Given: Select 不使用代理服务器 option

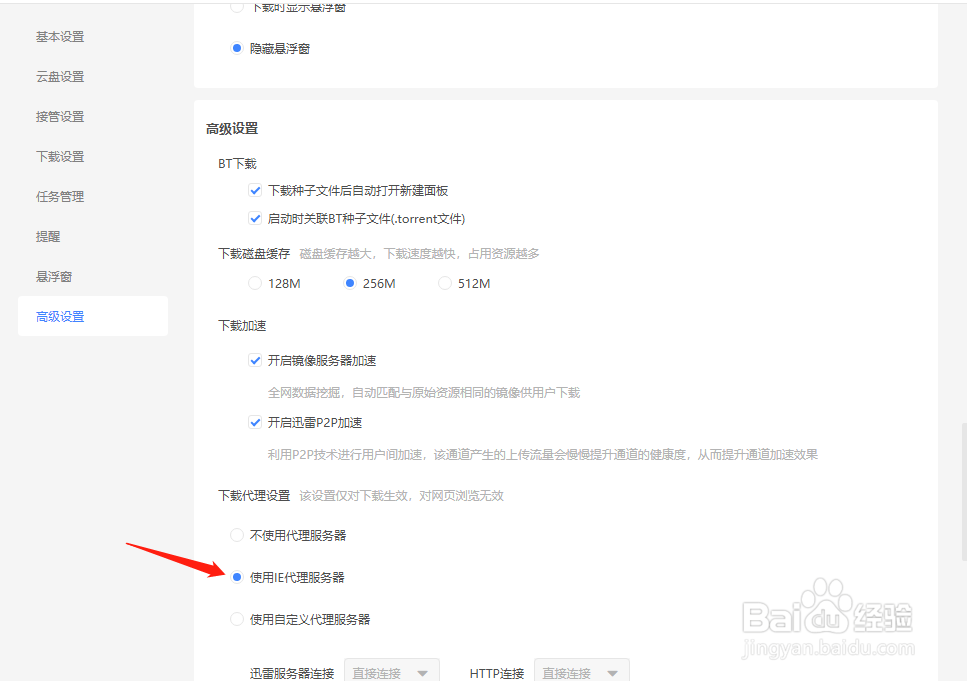Looking at the screenshot, I should pyautogui.click(x=236, y=535).
